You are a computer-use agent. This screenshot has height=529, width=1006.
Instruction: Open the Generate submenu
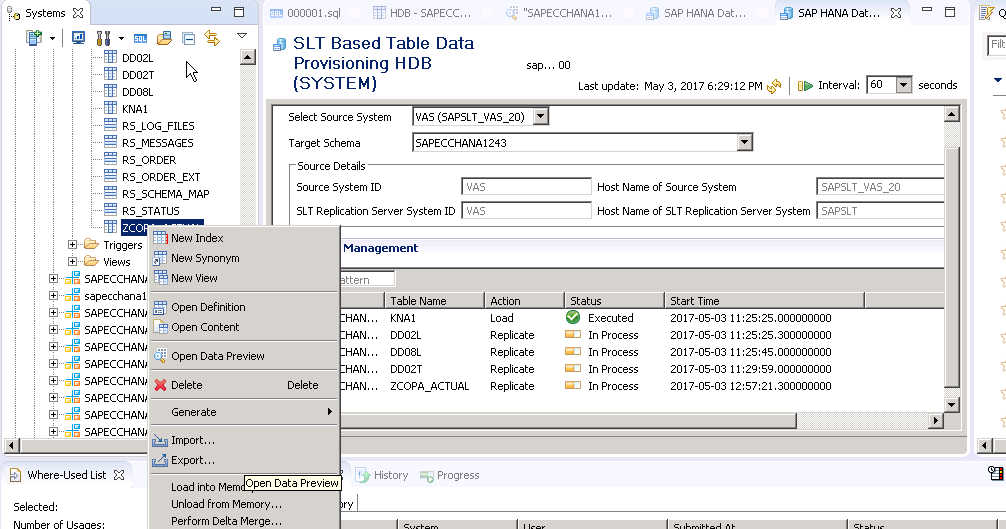click(244, 412)
